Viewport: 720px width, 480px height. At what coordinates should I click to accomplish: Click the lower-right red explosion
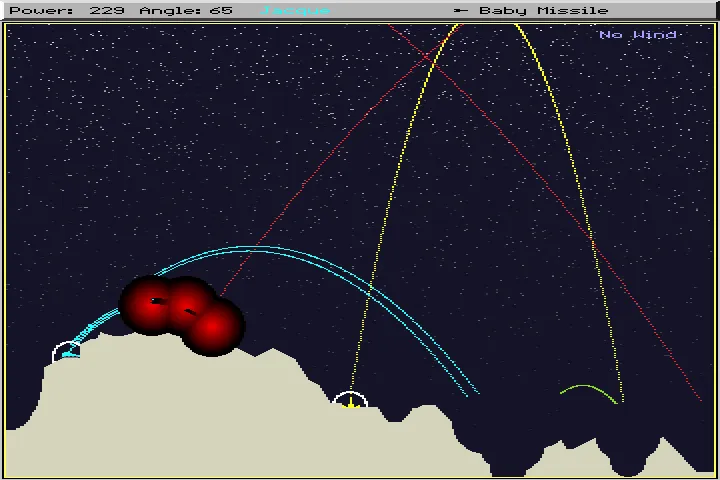click(x=213, y=326)
